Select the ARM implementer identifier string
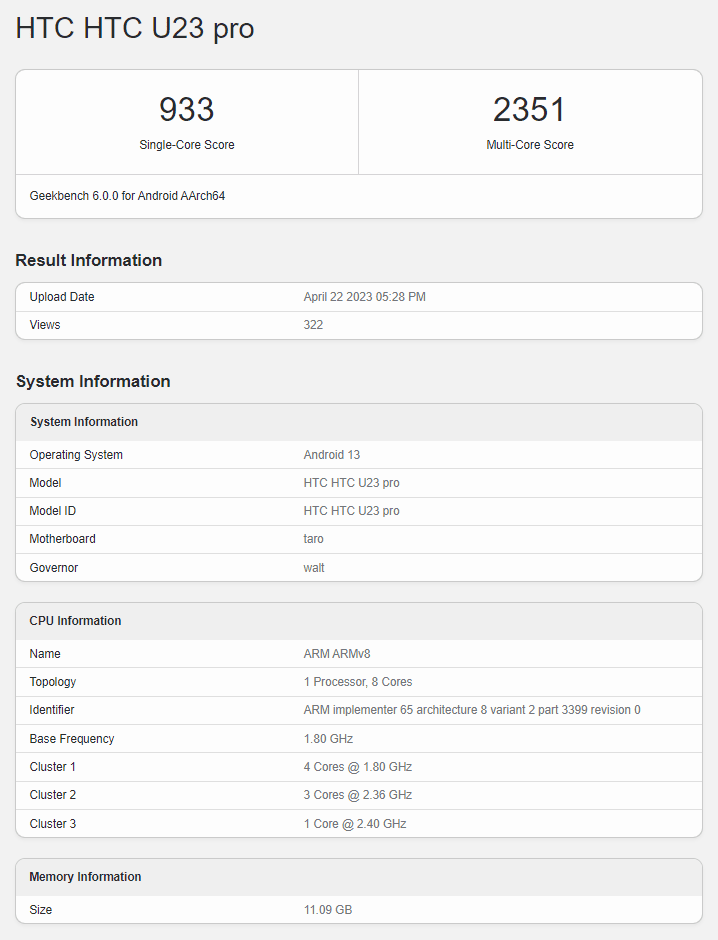This screenshot has height=940, width=718. (x=471, y=710)
